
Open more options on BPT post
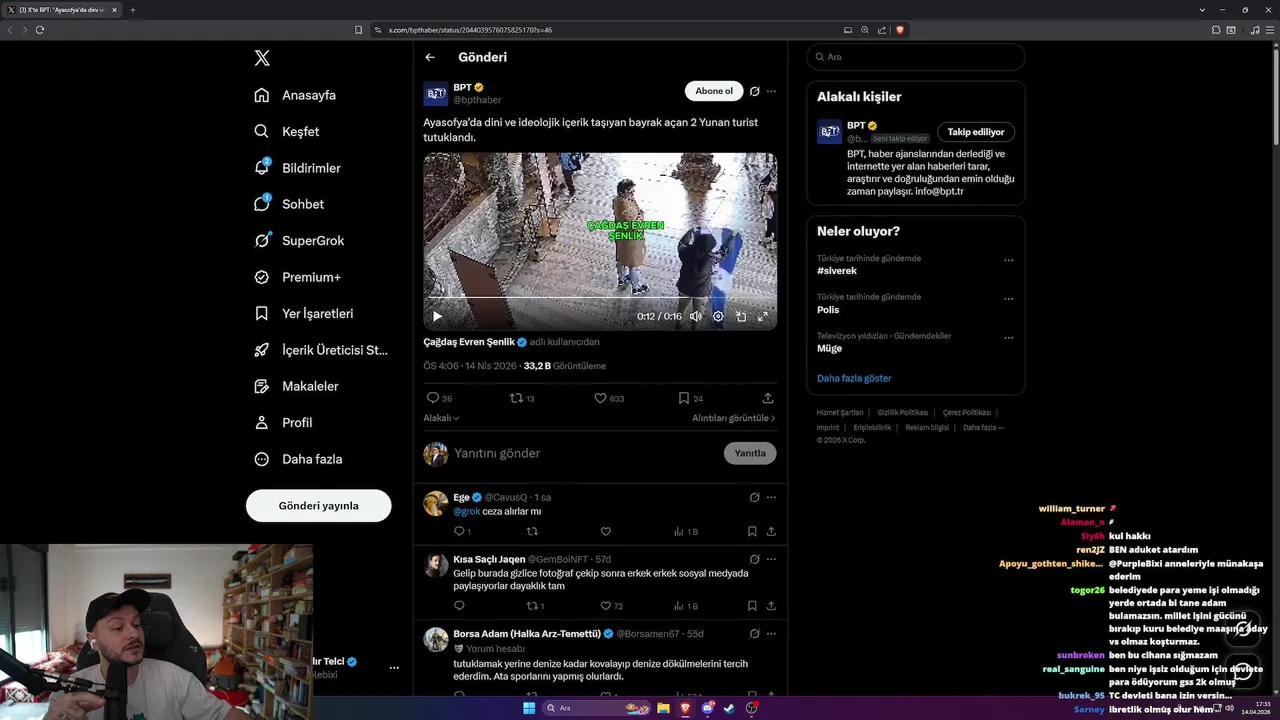pos(771,91)
